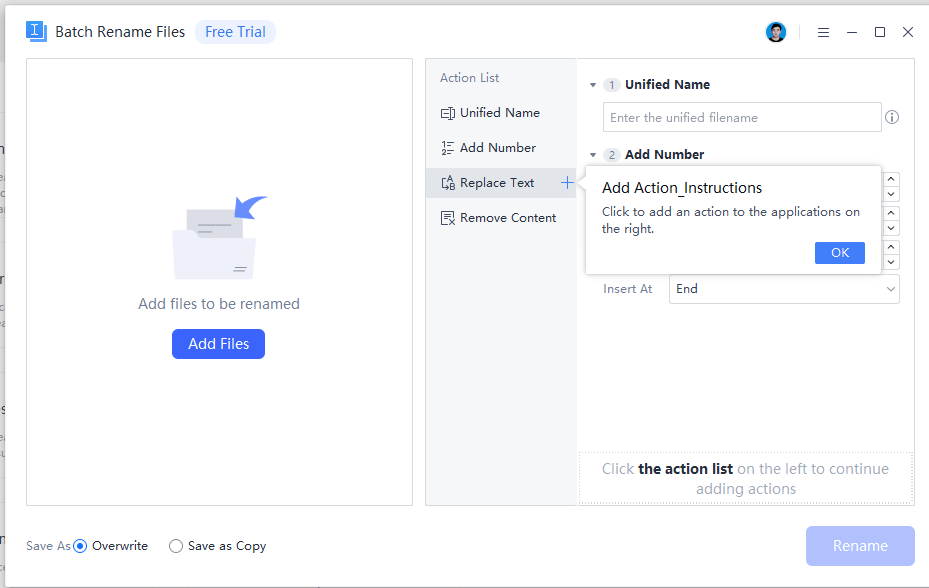
Task: Collapse the Unified Name step
Action: (x=592, y=84)
